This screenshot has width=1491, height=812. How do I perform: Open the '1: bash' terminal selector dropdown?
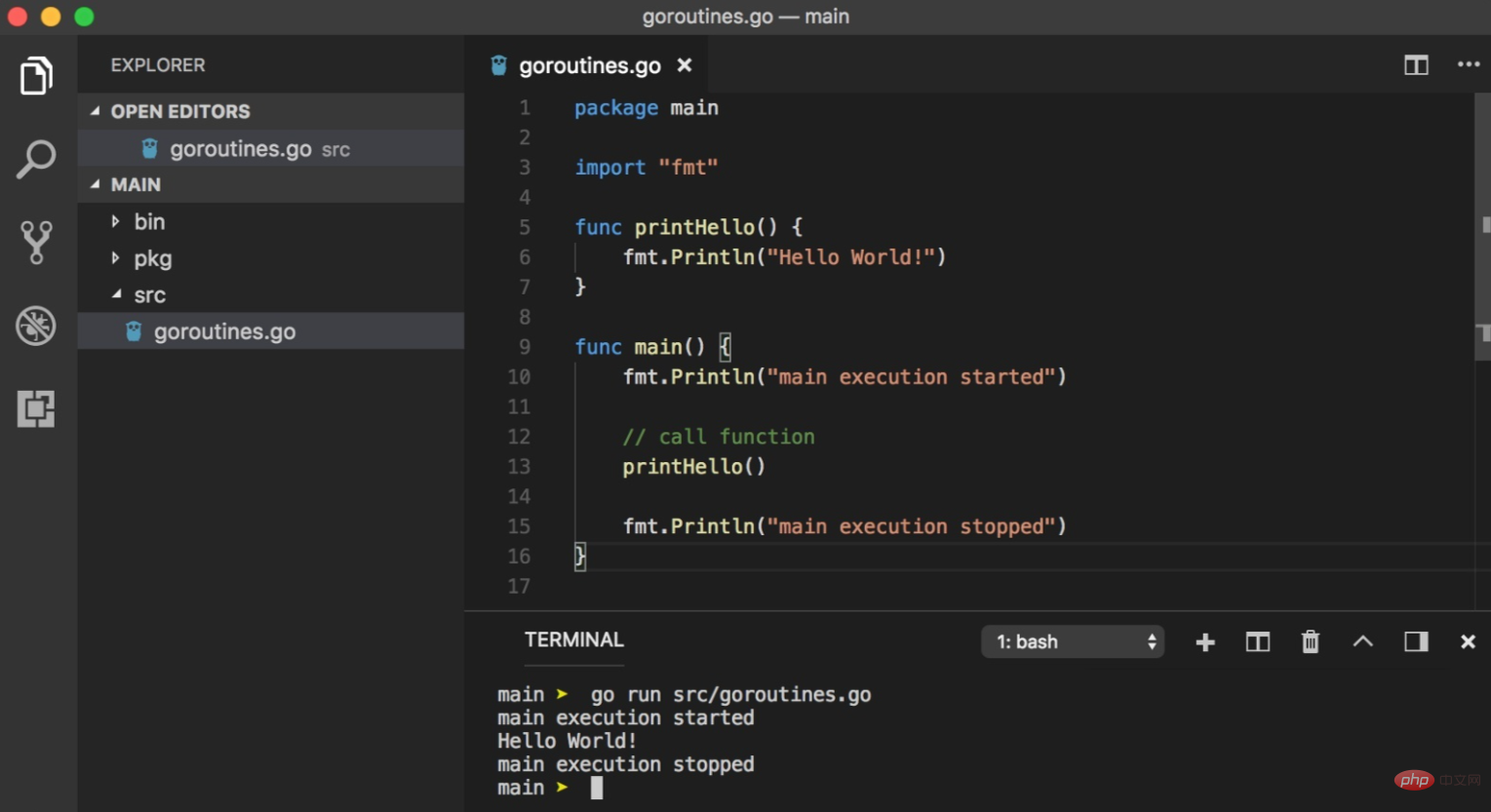[1073, 641]
